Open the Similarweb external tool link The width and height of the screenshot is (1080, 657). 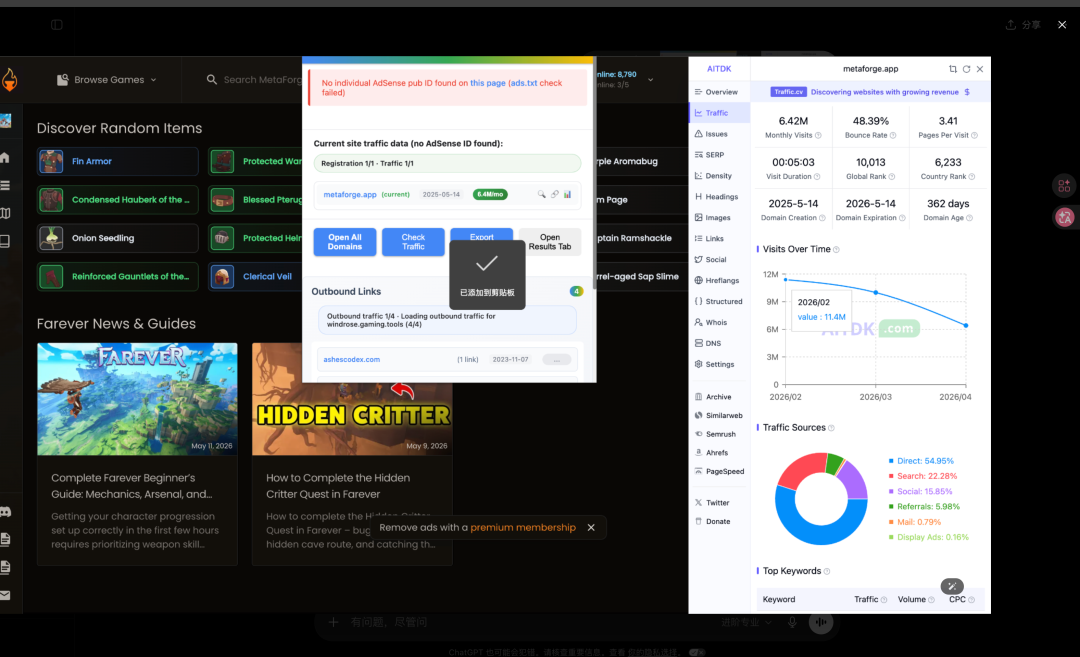point(718,415)
